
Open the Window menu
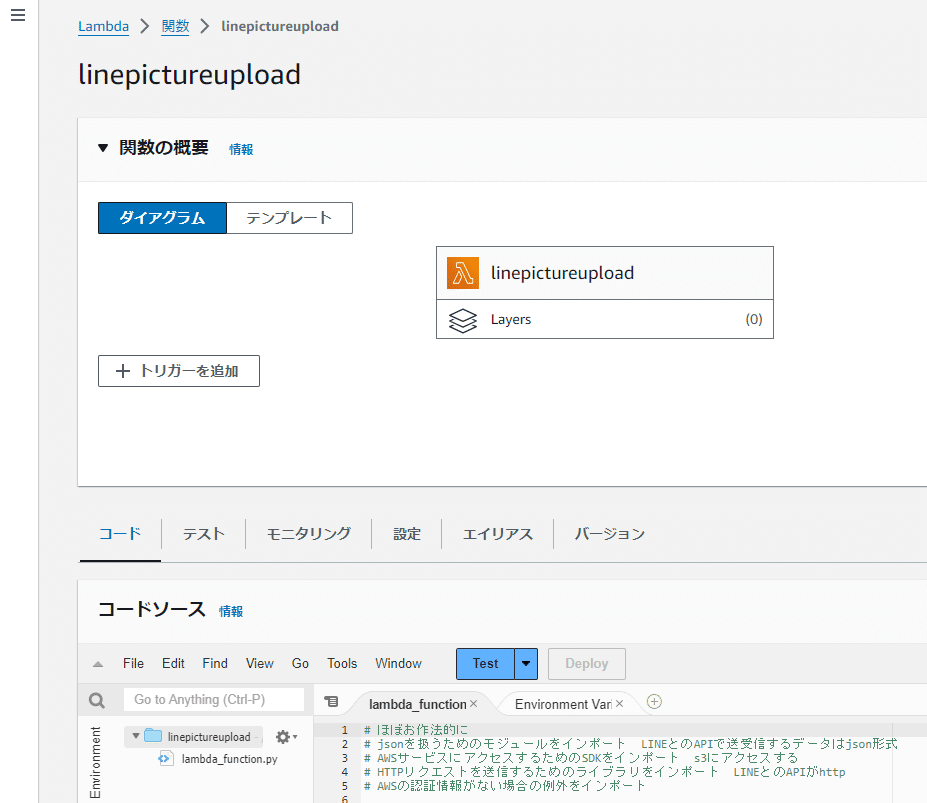pos(398,663)
